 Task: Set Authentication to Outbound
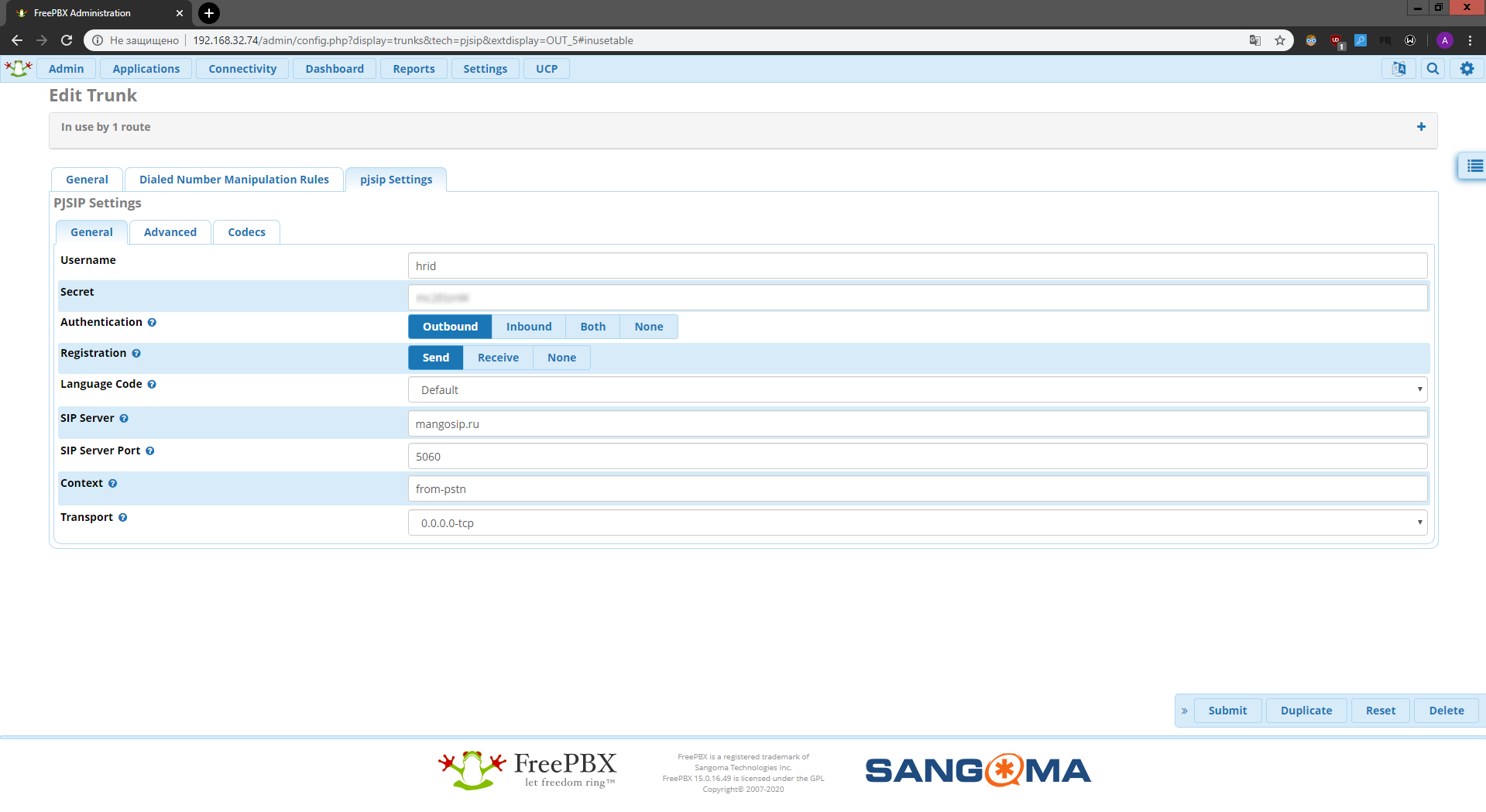click(x=450, y=327)
